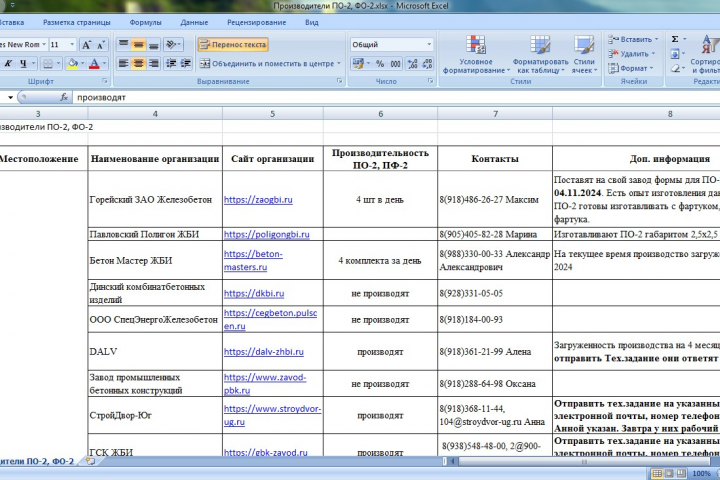Apply thousands separator style (000)
This screenshot has height=480, width=720.
tap(395, 63)
